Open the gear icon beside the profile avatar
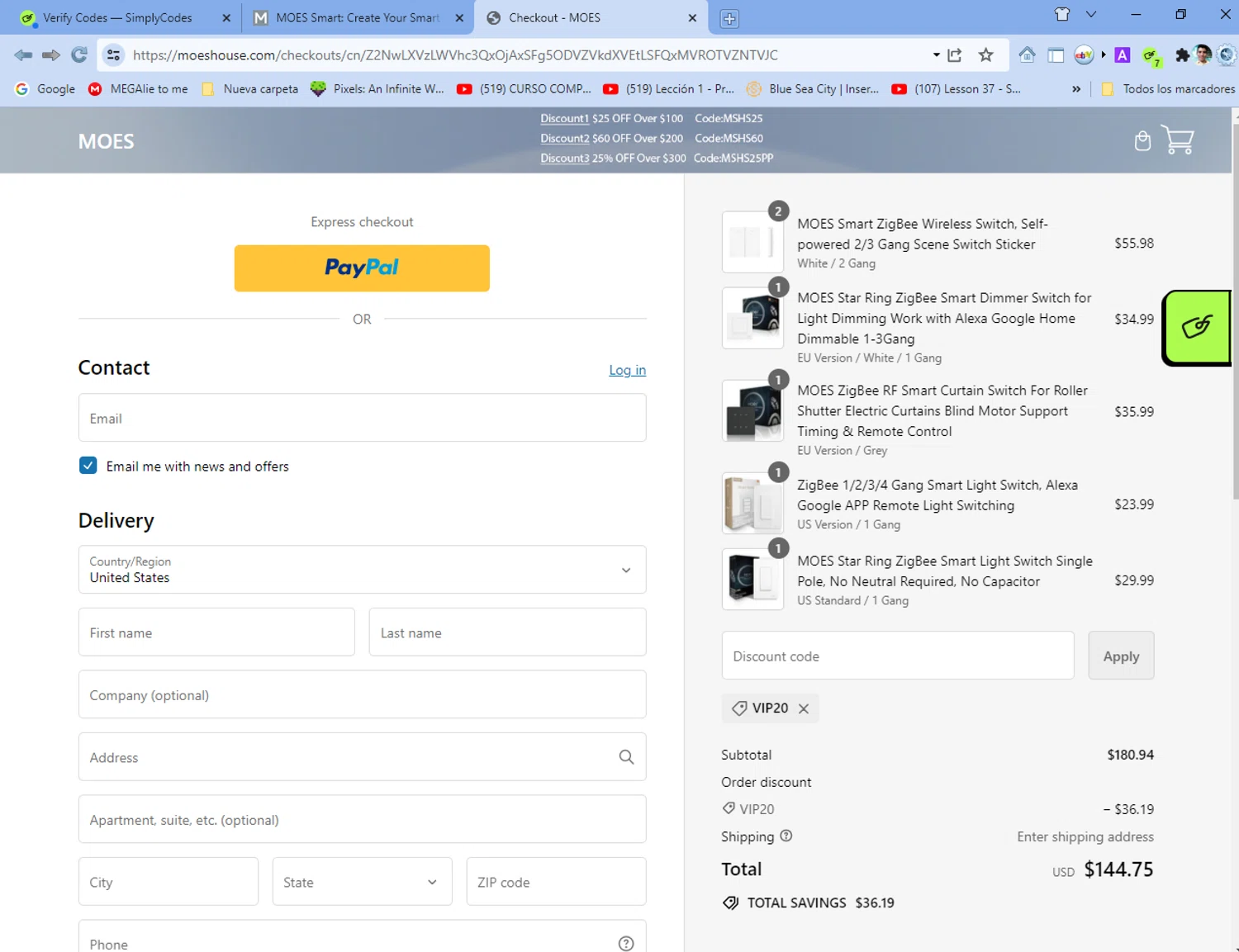1239x952 pixels. click(1227, 55)
